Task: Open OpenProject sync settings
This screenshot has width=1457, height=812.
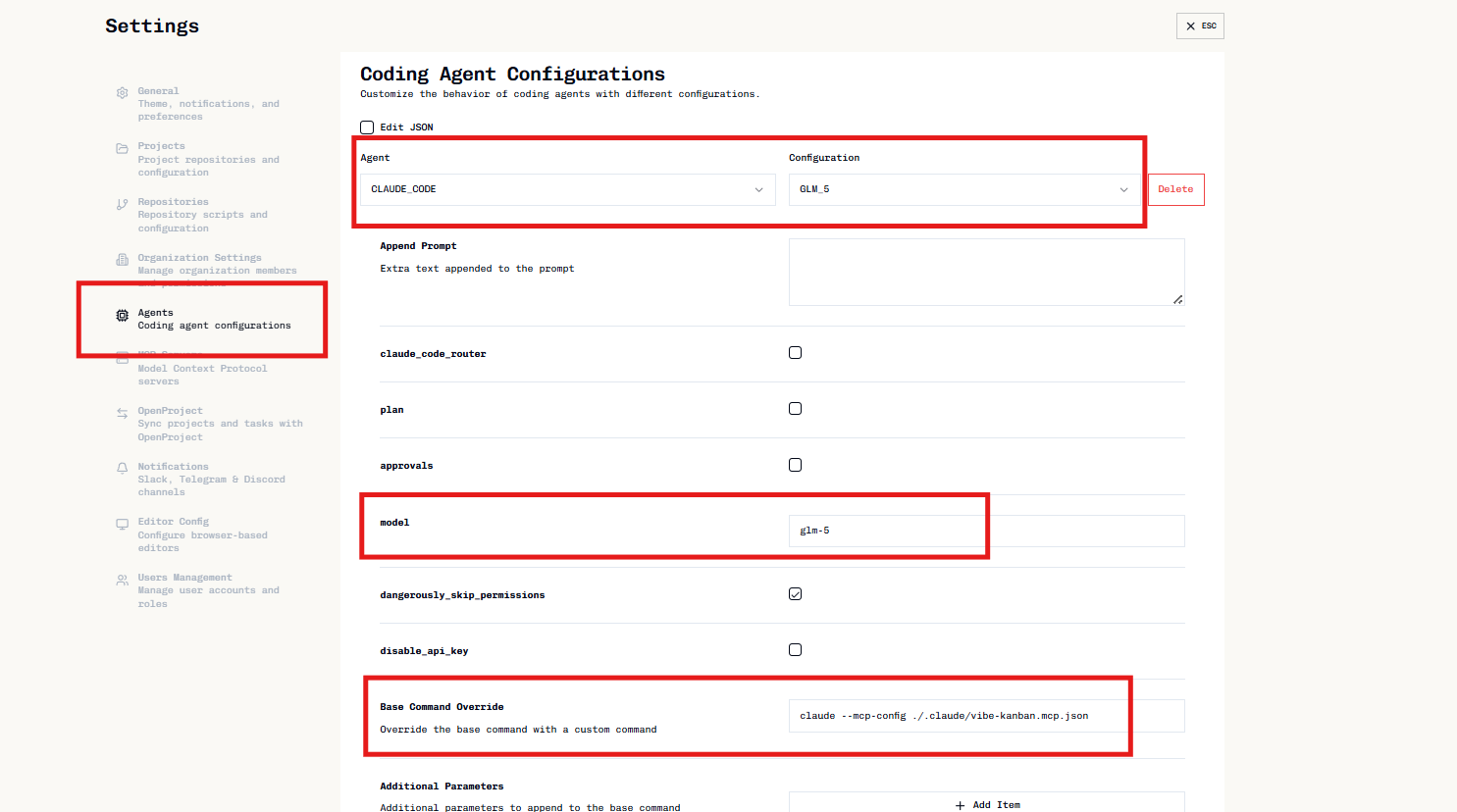Action: point(208,424)
